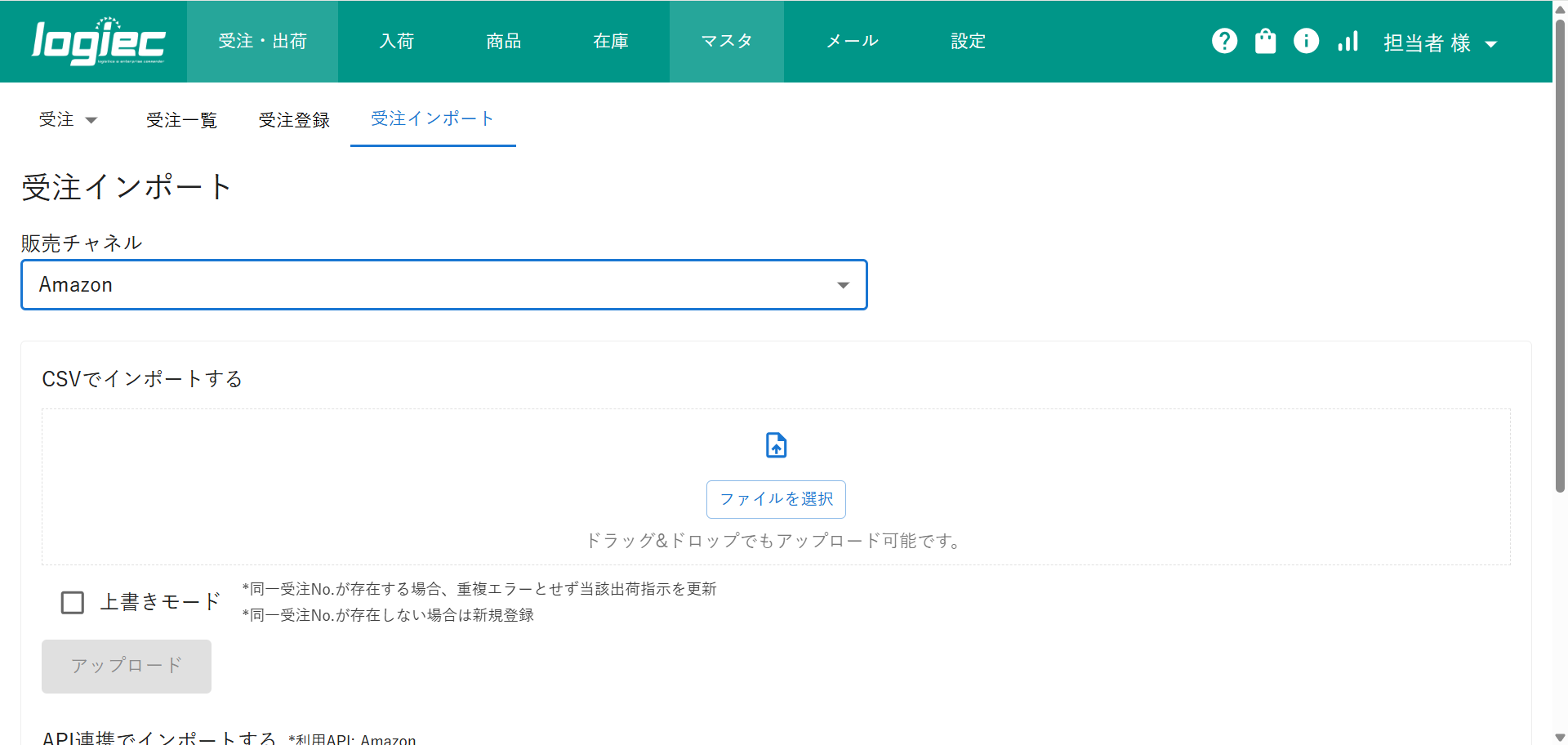The width and height of the screenshot is (1568, 745).
Task: Click the shopping bag icon
Action: [x=1265, y=41]
